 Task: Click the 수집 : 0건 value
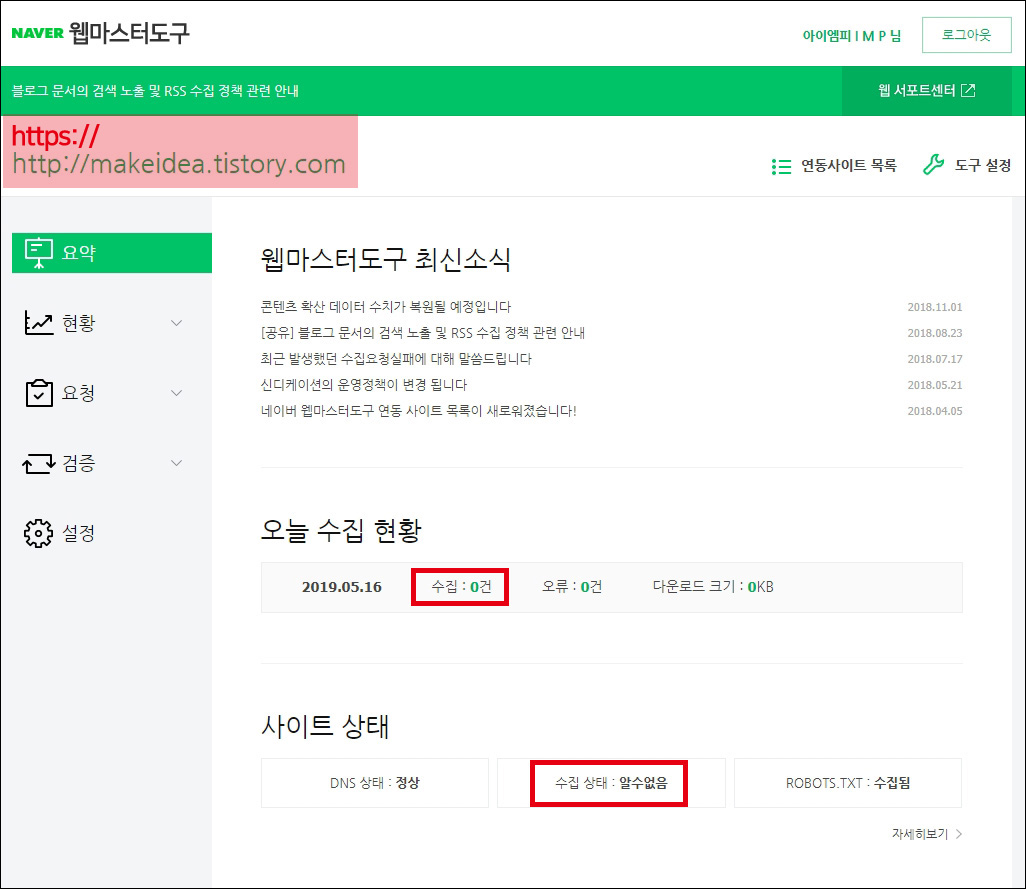461,587
